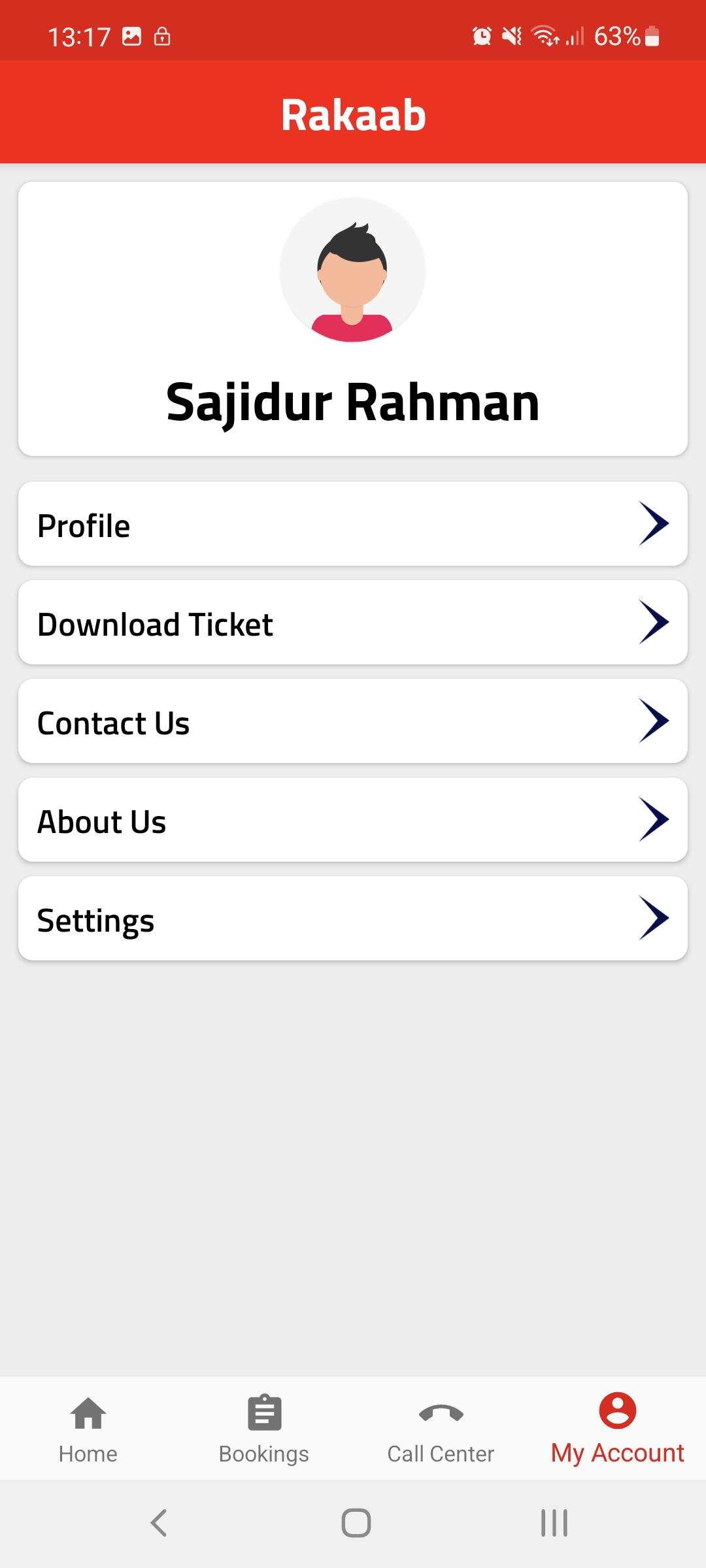This screenshot has width=706, height=1568.
Task: Expand the Profile row chevron
Action: 653,523
